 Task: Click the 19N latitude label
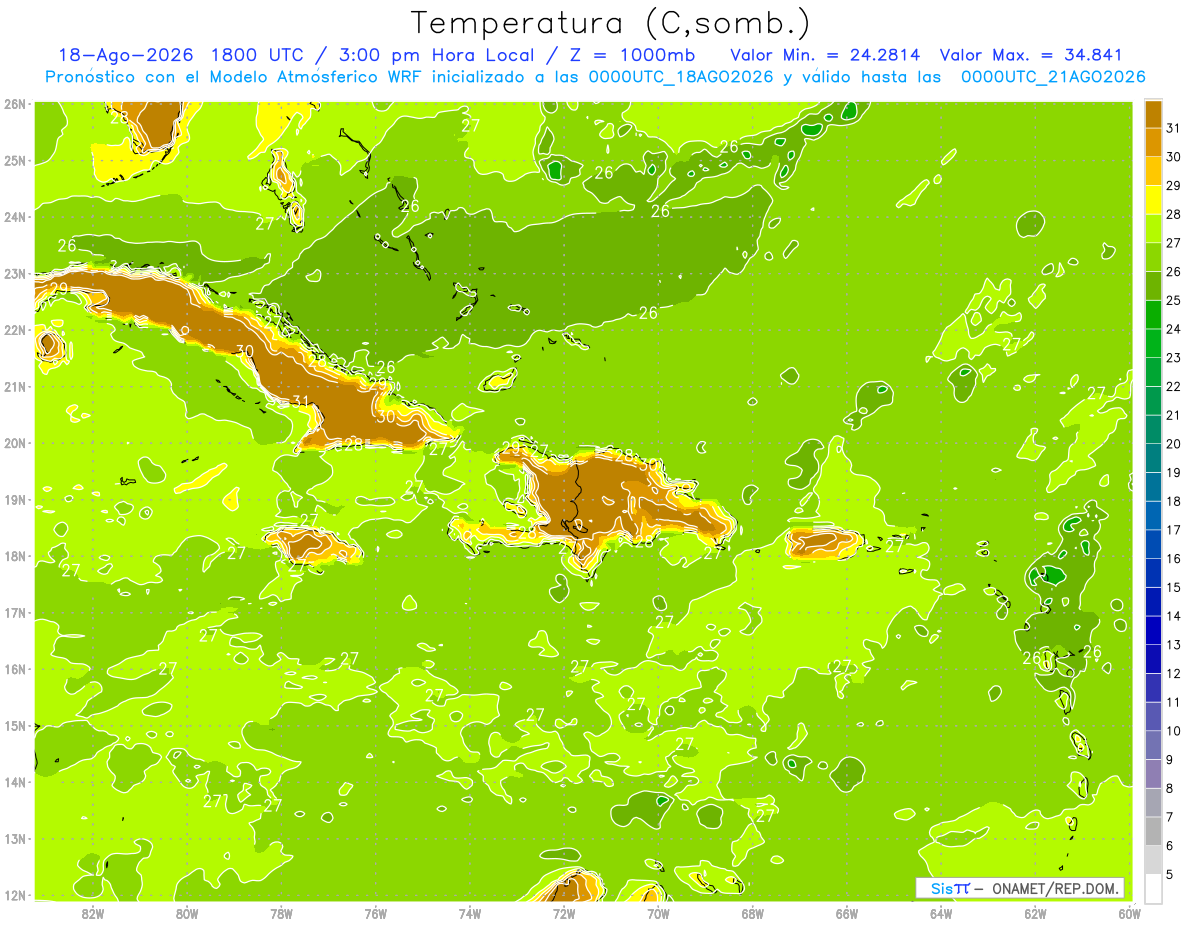click(x=14, y=499)
